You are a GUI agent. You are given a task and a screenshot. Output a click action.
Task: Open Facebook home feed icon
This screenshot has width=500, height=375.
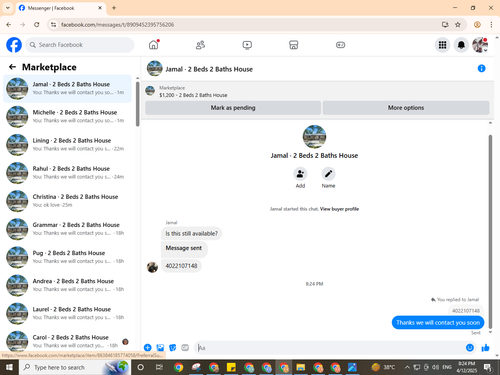click(x=153, y=45)
